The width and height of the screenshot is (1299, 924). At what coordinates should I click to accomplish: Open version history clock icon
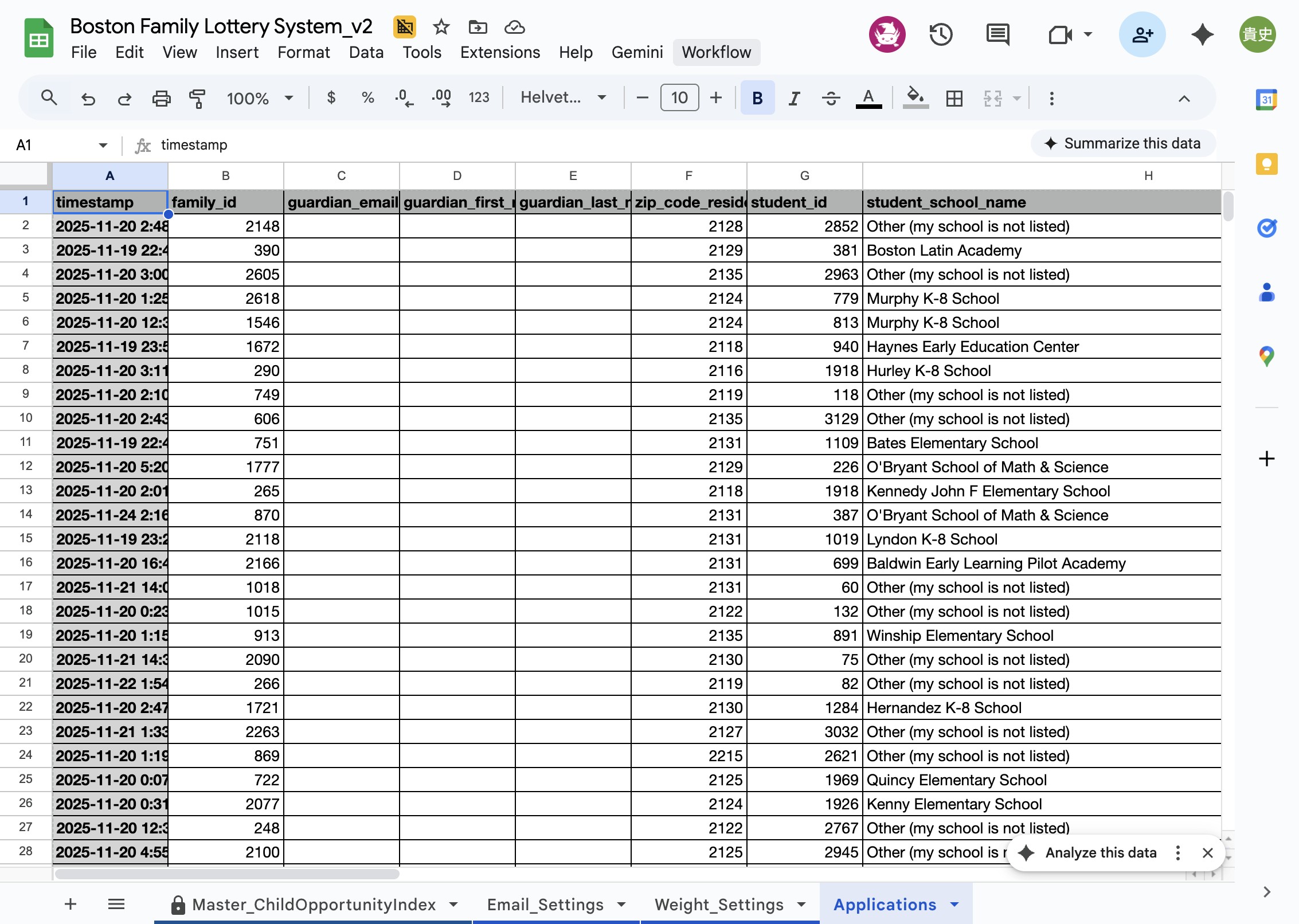[941, 34]
